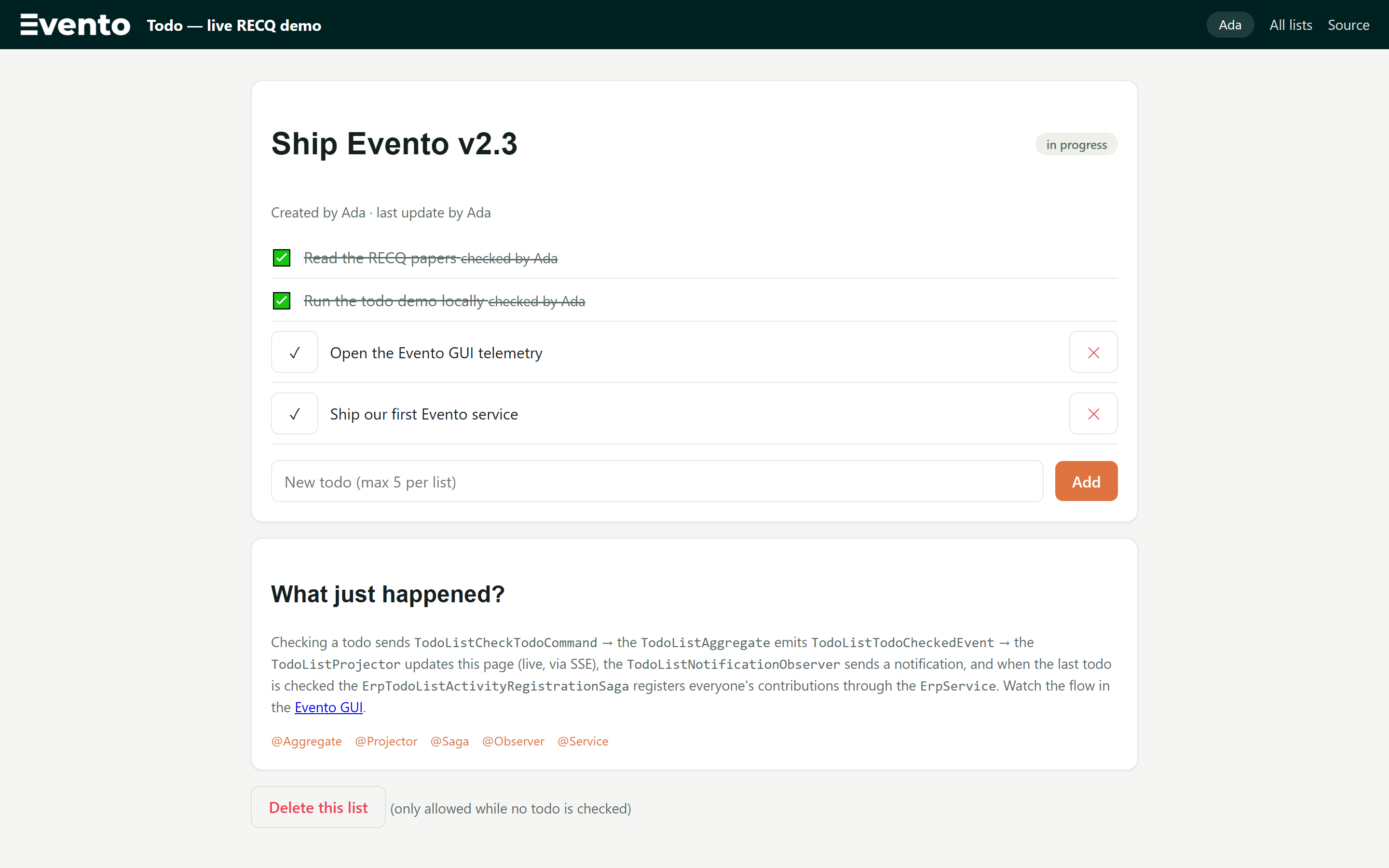Viewport: 1389px width, 868px height.
Task: Click the 'in progress' status badge
Action: click(1076, 144)
